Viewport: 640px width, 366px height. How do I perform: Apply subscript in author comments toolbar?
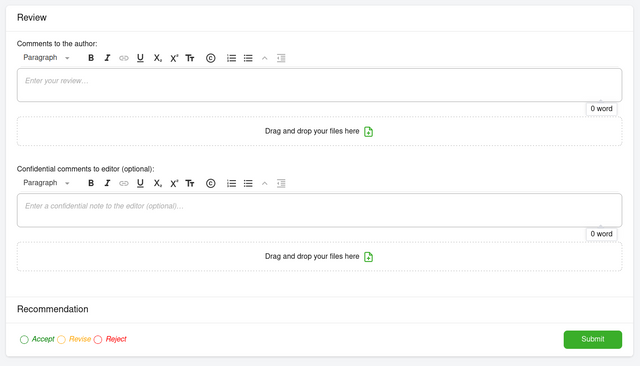(x=158, y=58)
